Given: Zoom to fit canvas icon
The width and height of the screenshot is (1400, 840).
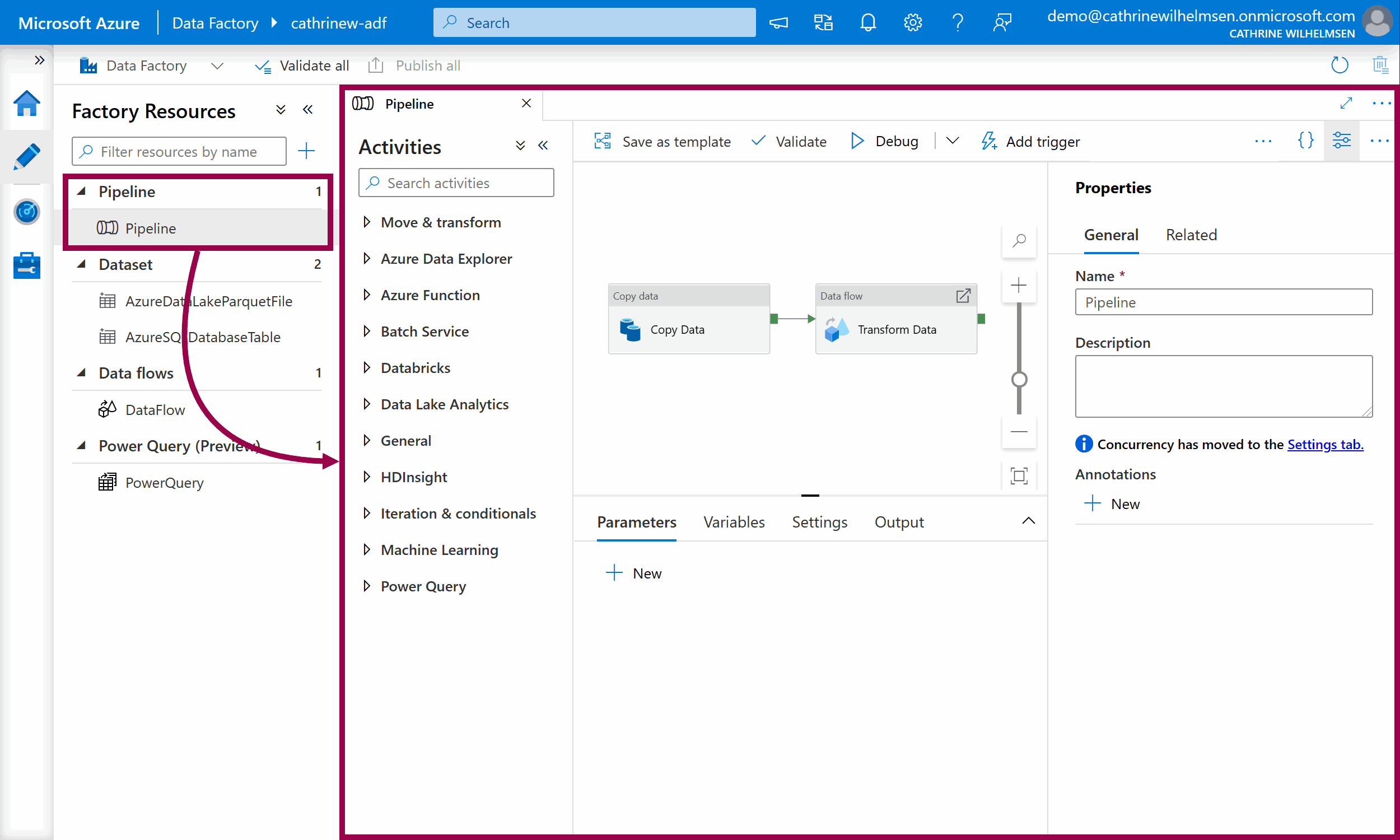Looking at the screenshot, I should click(x=1019, y=475).
